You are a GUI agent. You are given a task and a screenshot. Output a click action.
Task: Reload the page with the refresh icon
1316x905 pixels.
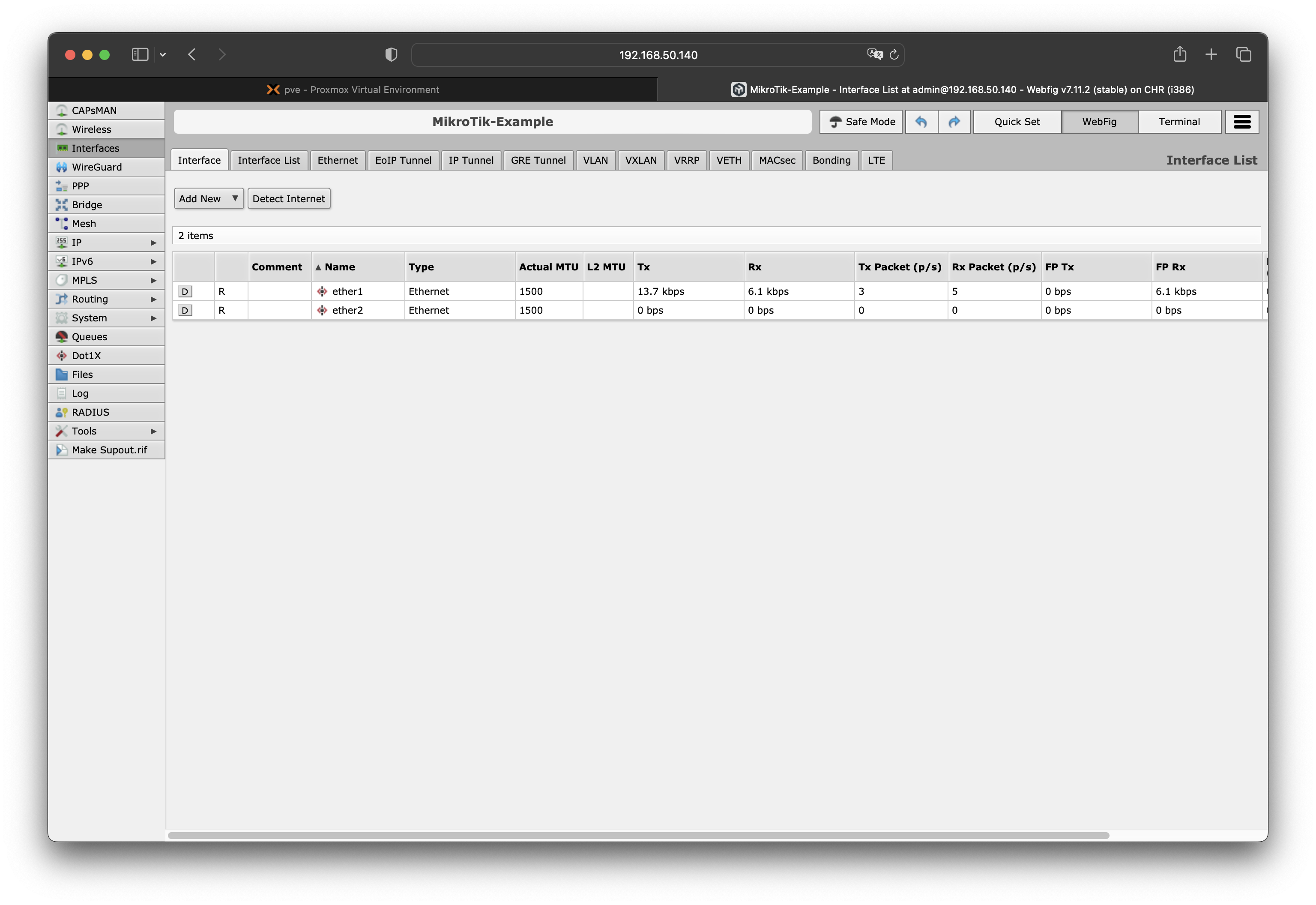pos(894,54)
